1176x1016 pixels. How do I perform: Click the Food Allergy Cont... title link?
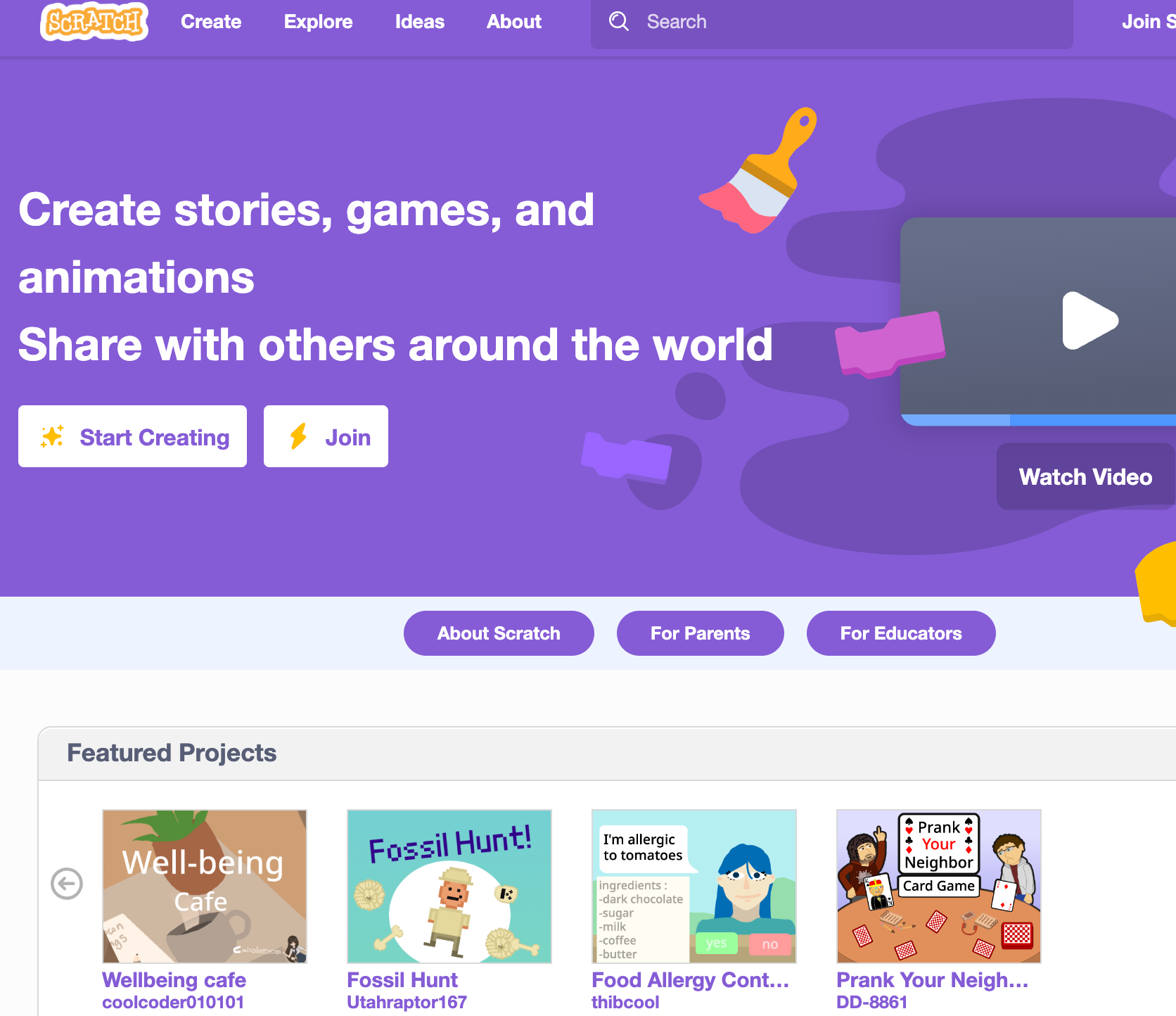click(690, 980)
